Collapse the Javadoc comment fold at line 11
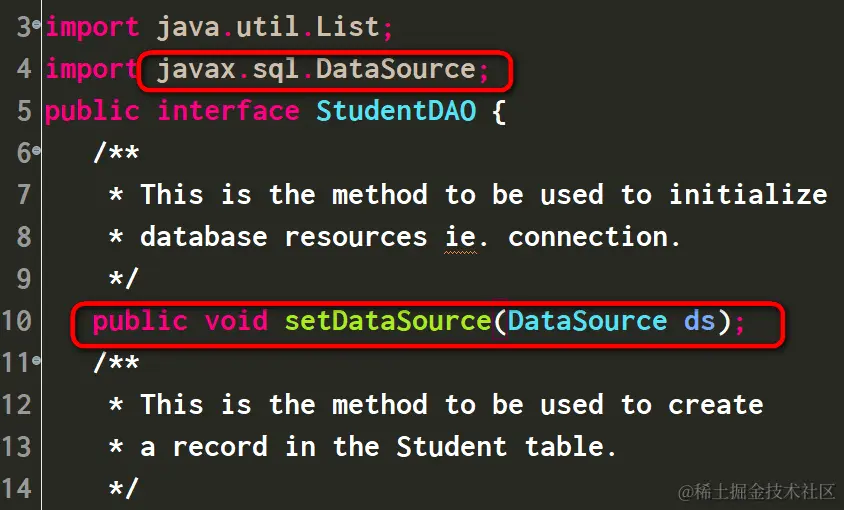This screenshot has height=510, width=844. [37, 361]
